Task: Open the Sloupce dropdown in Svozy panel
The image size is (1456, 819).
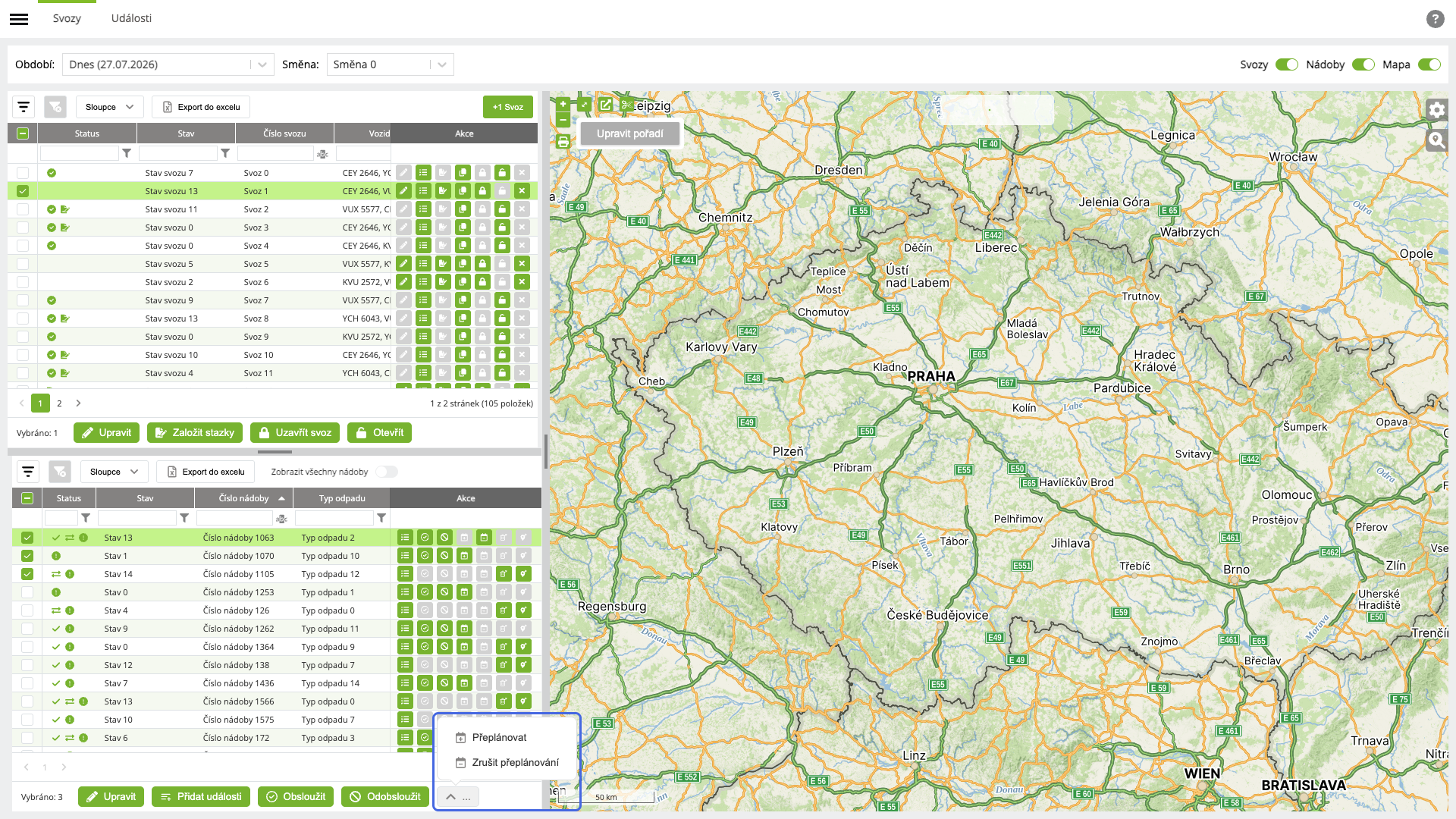Action: coord(109,107)
